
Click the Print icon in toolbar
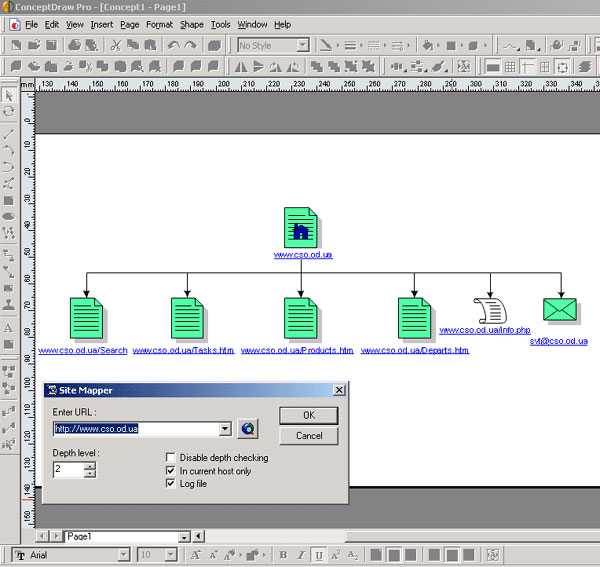click(74, 46)
